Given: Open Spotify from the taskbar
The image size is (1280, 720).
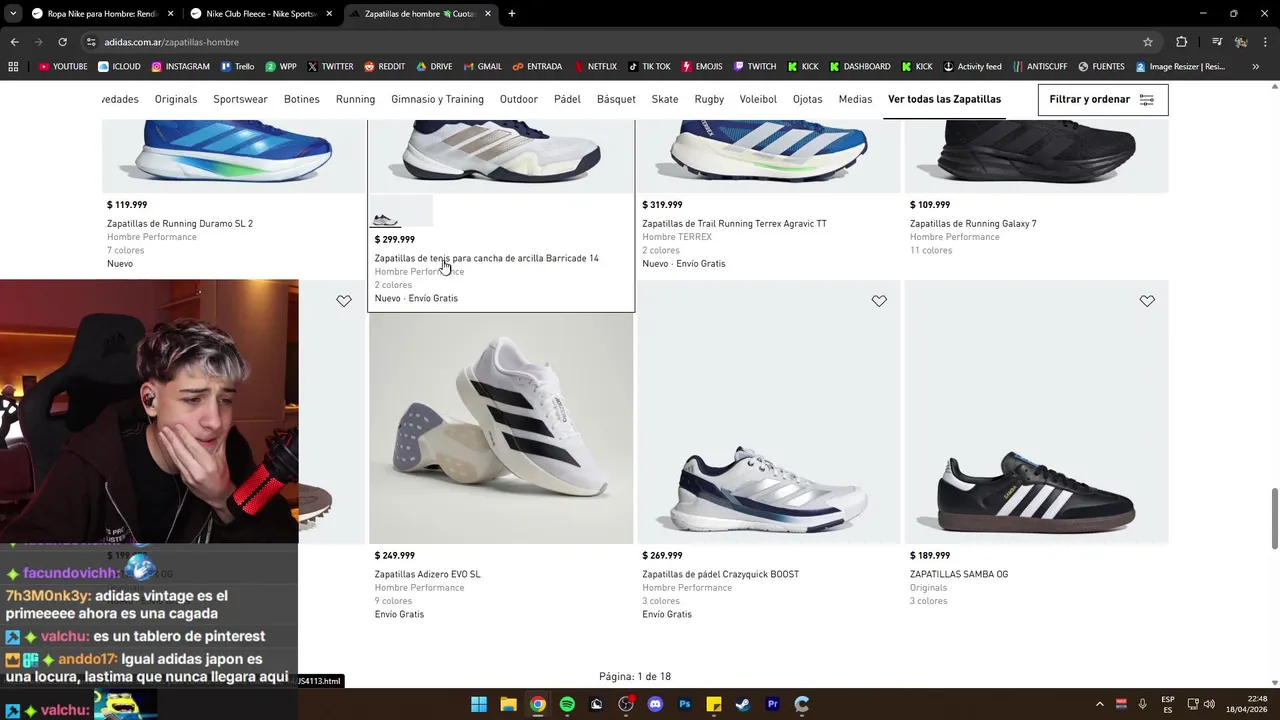Looking at the screenshot, I should (x=567, y=704).
